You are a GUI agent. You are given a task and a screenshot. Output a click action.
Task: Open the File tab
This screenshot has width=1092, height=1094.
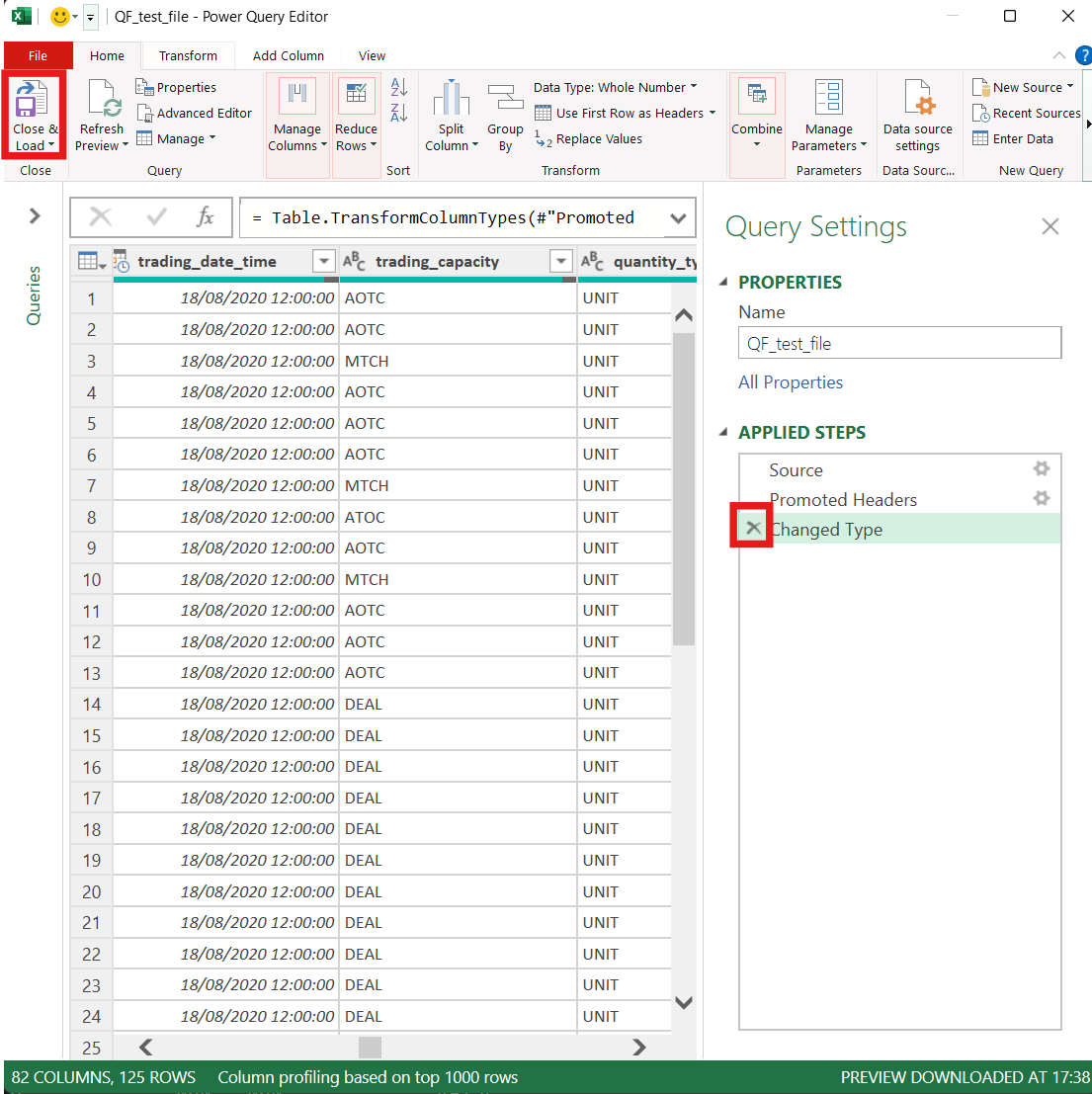pos(38,55)
